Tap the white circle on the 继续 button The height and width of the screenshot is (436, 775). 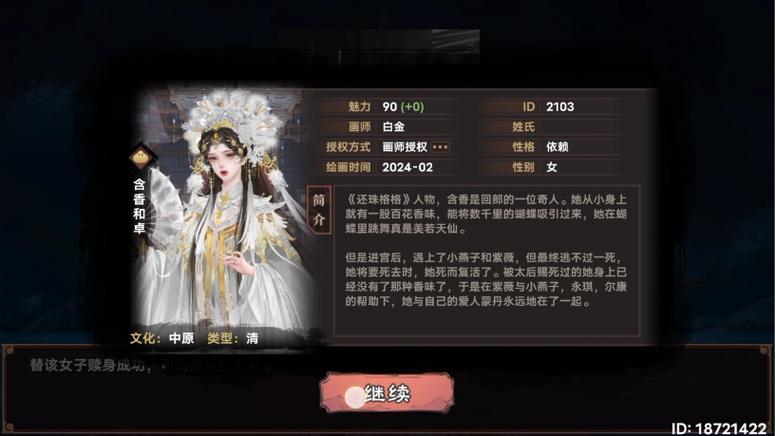354,396
